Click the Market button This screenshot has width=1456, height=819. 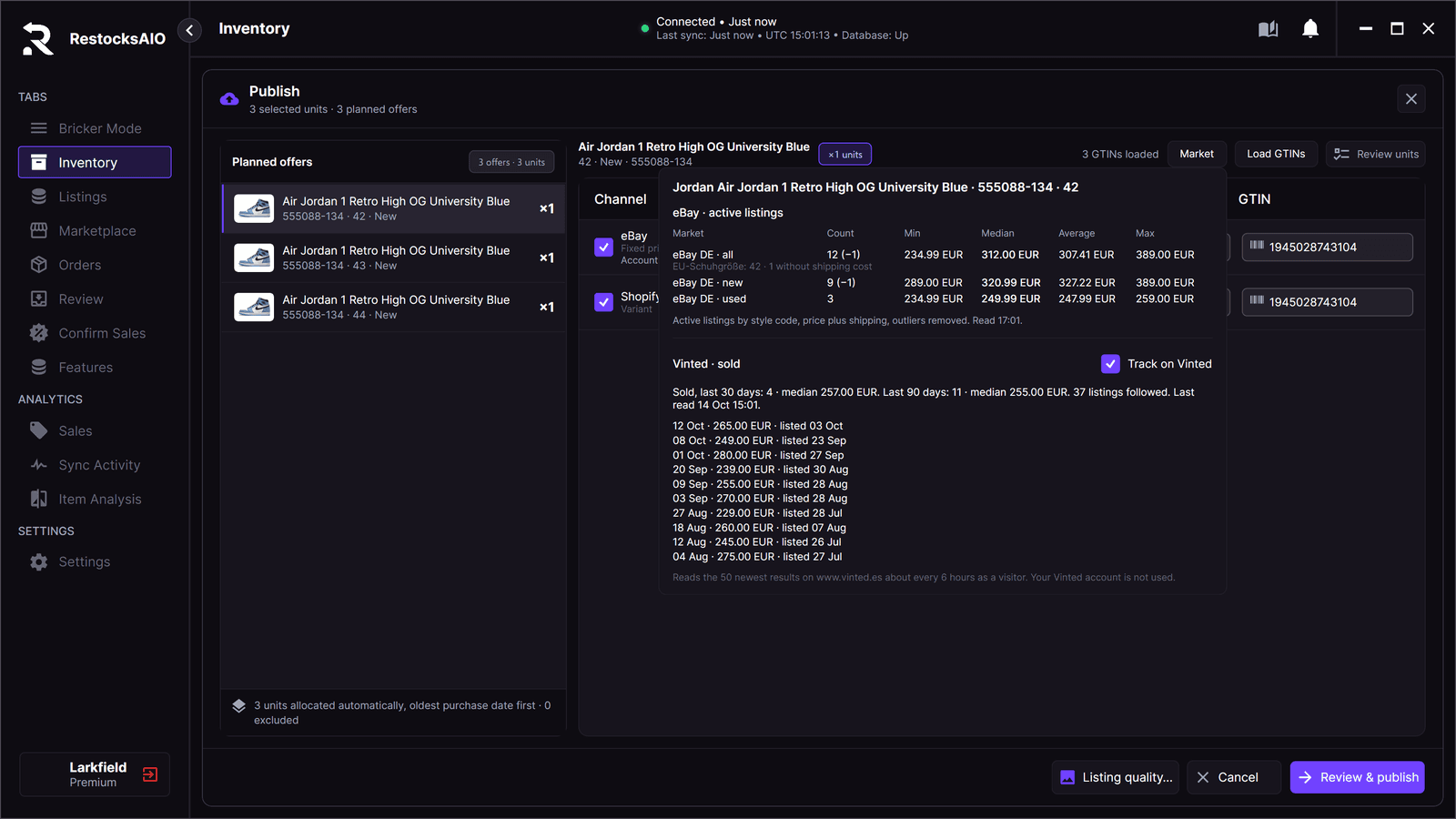coord(1197,154)
